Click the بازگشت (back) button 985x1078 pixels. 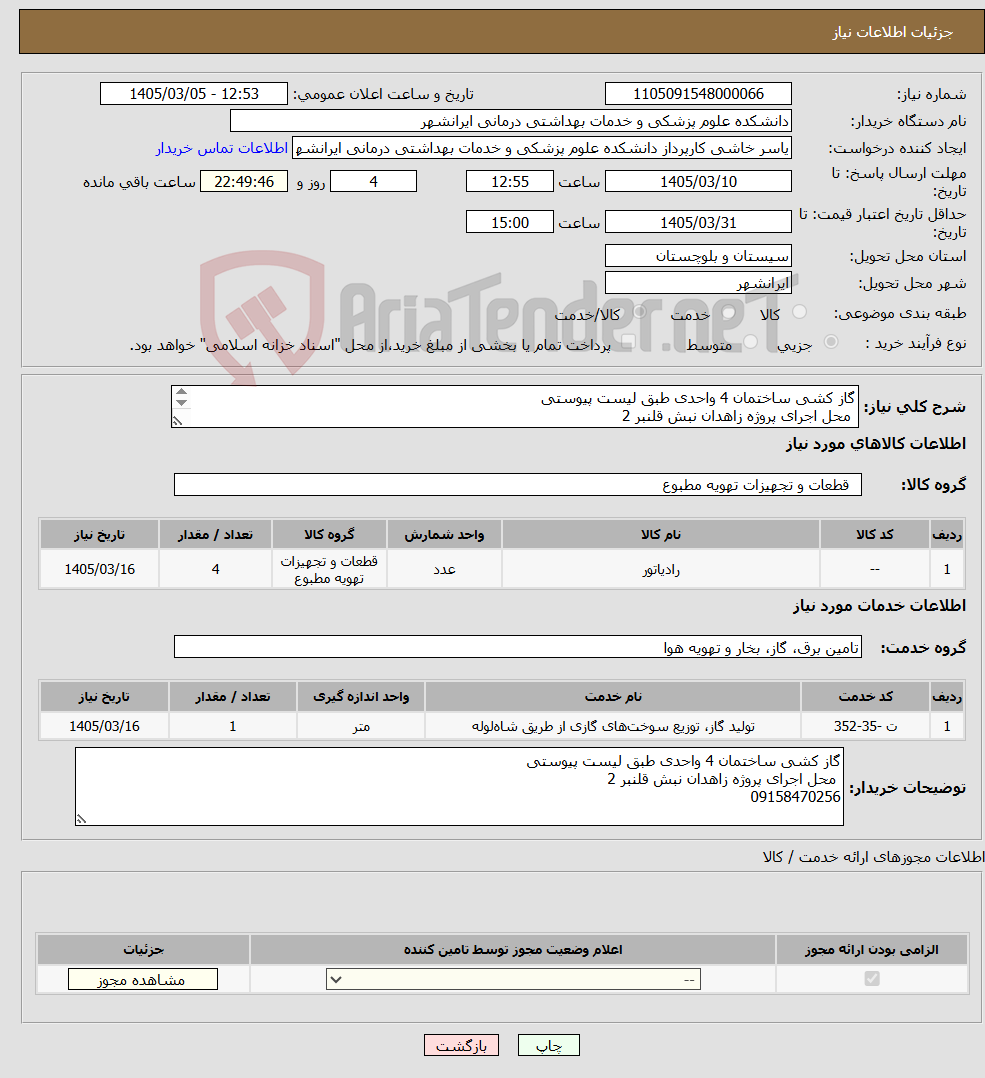pyautogui.click(x=461, y=1045)
